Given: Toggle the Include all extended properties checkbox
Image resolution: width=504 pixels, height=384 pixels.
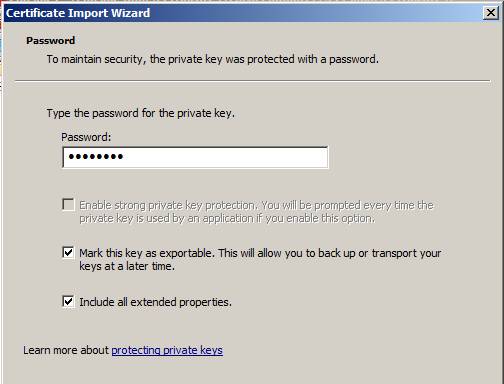Looking at the screenshot, I should pos(68,302).
